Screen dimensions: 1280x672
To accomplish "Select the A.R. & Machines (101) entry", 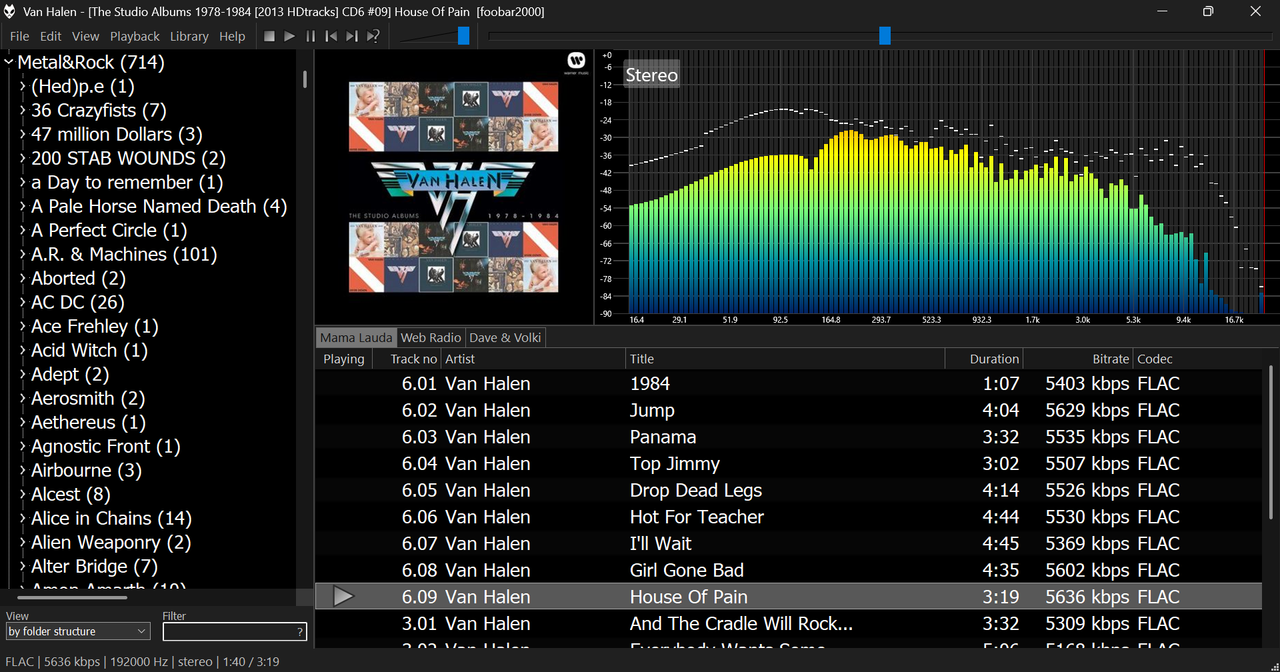I will click(x=124, y=254).
